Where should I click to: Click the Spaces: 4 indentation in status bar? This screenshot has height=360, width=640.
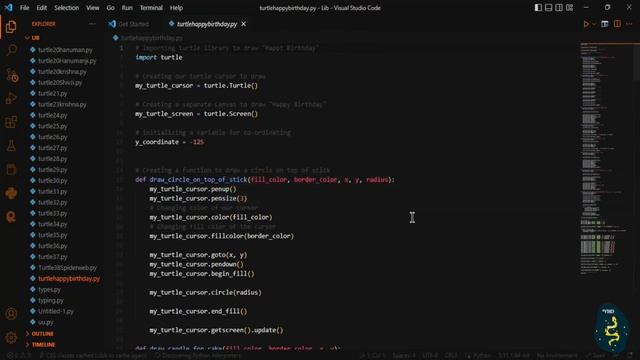[404, 356]
